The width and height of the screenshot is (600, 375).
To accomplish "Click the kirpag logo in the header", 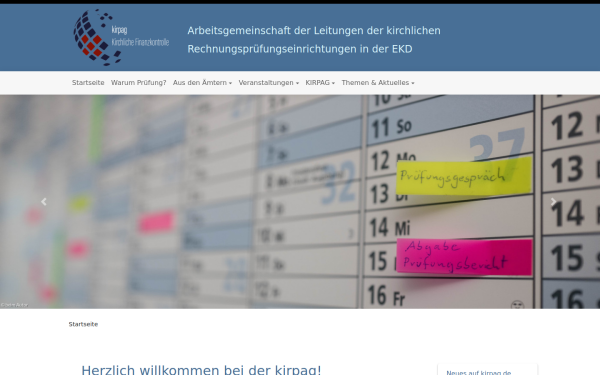I will [x=121, y=37].
